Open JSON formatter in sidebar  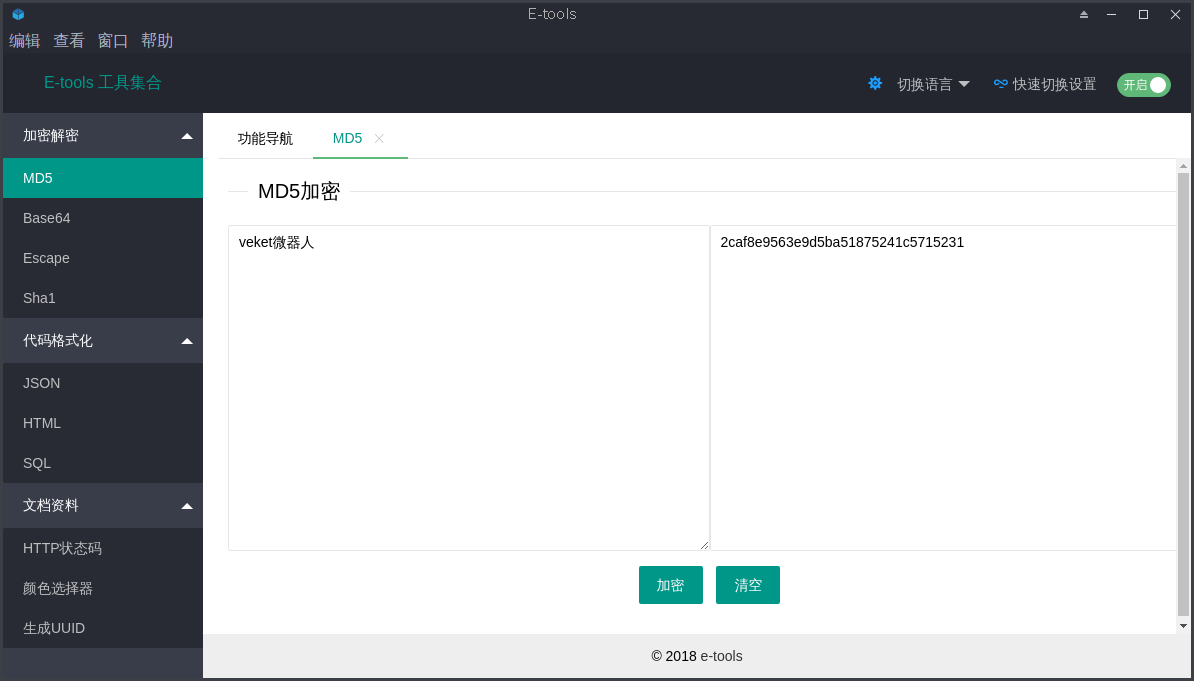(103, 383)
